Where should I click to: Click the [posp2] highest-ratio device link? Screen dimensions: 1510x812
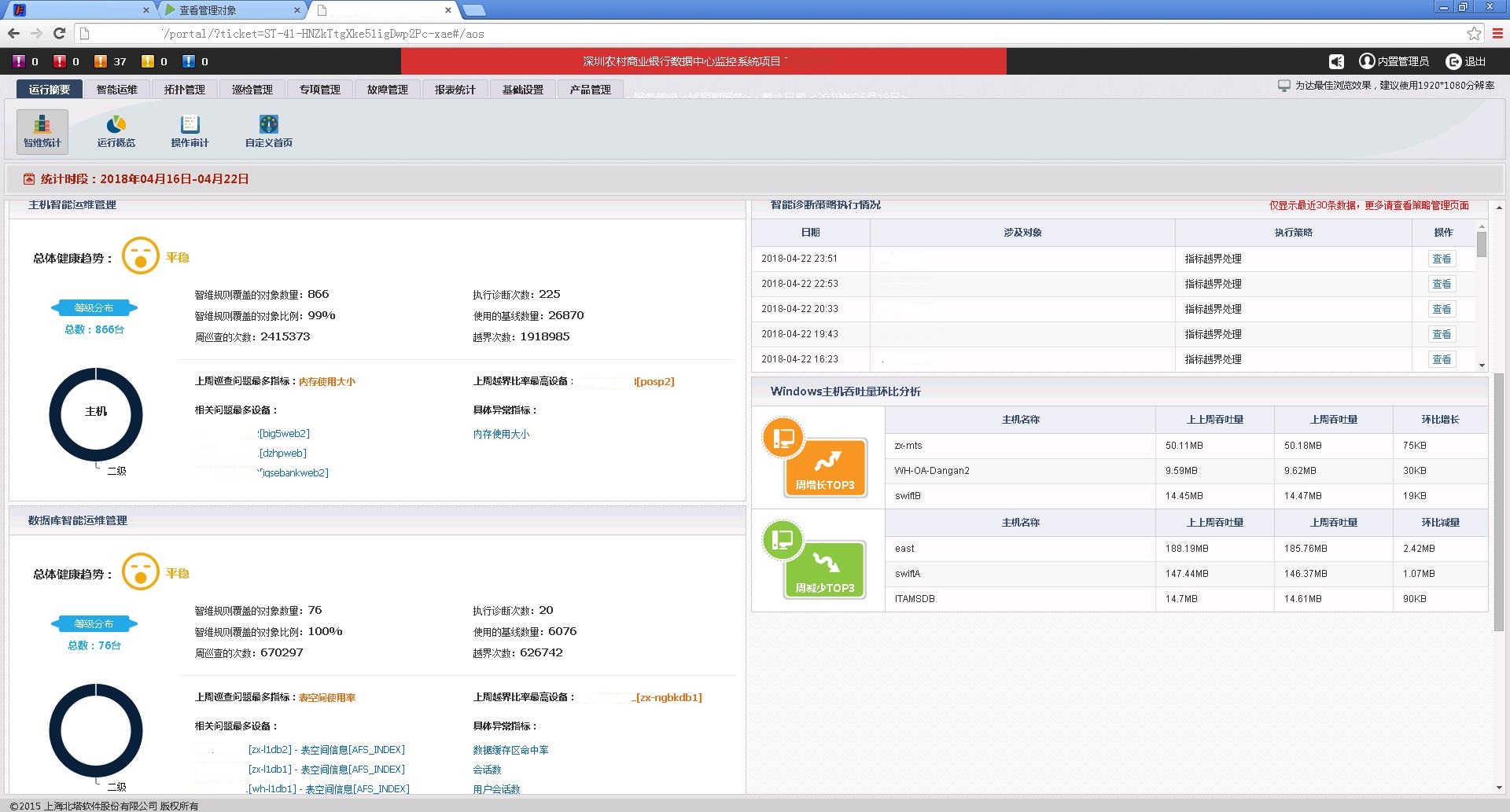[x=654, y=382]
